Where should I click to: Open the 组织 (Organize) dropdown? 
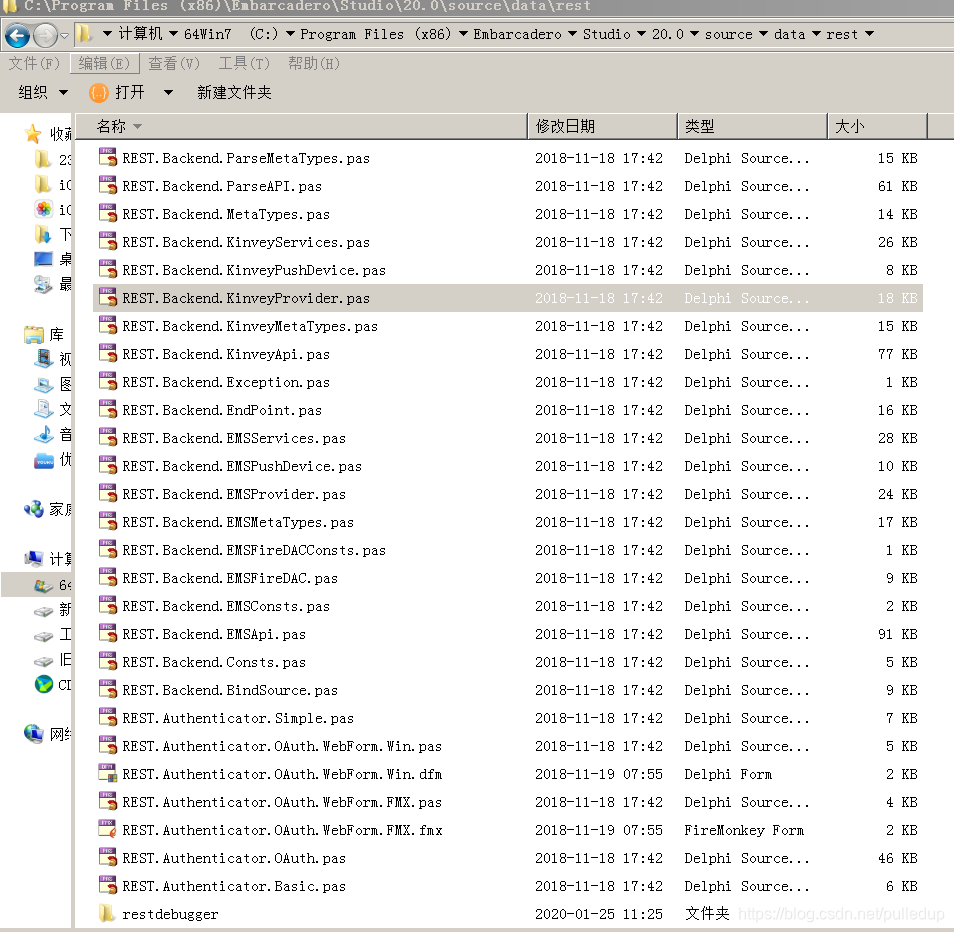pyautogui.click(x=43, y=92)
